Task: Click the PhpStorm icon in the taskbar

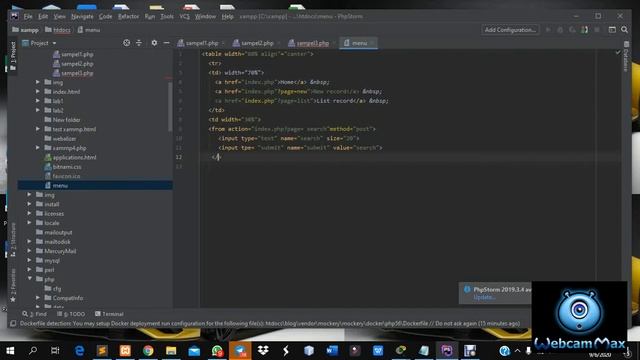Action: click(x=447, y=351)
